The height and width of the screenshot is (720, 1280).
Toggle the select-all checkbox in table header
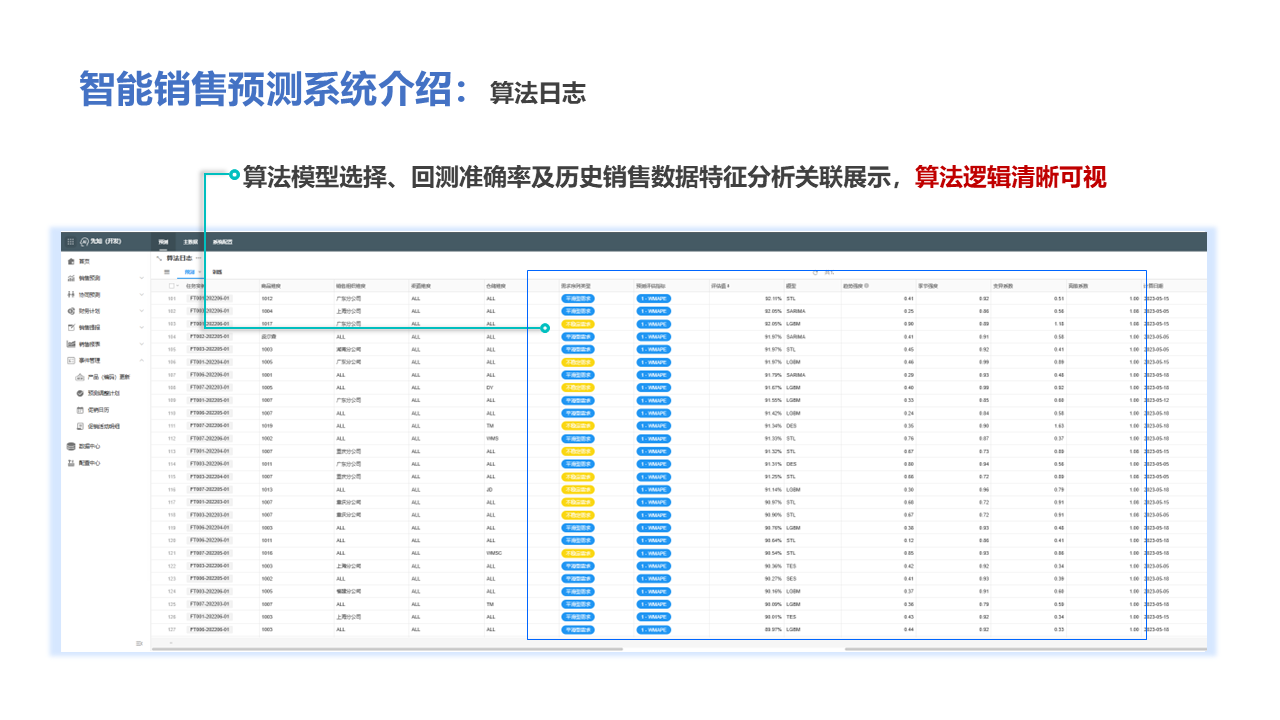pos(172,286)
